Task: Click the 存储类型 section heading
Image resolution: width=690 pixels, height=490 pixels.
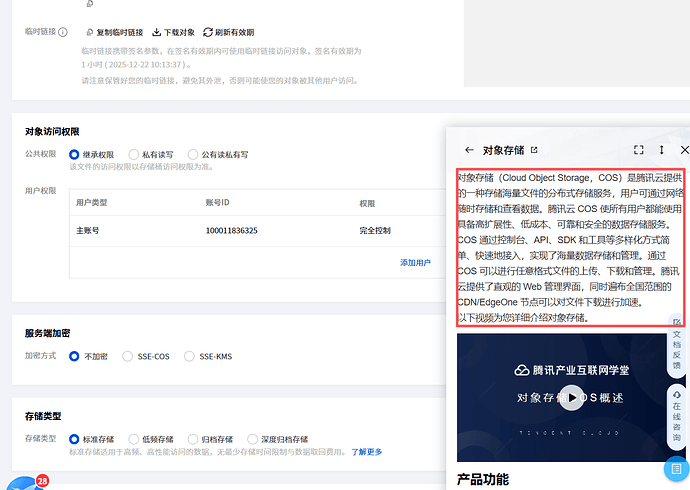Action: pyautogui.click(x=43, y=416)
